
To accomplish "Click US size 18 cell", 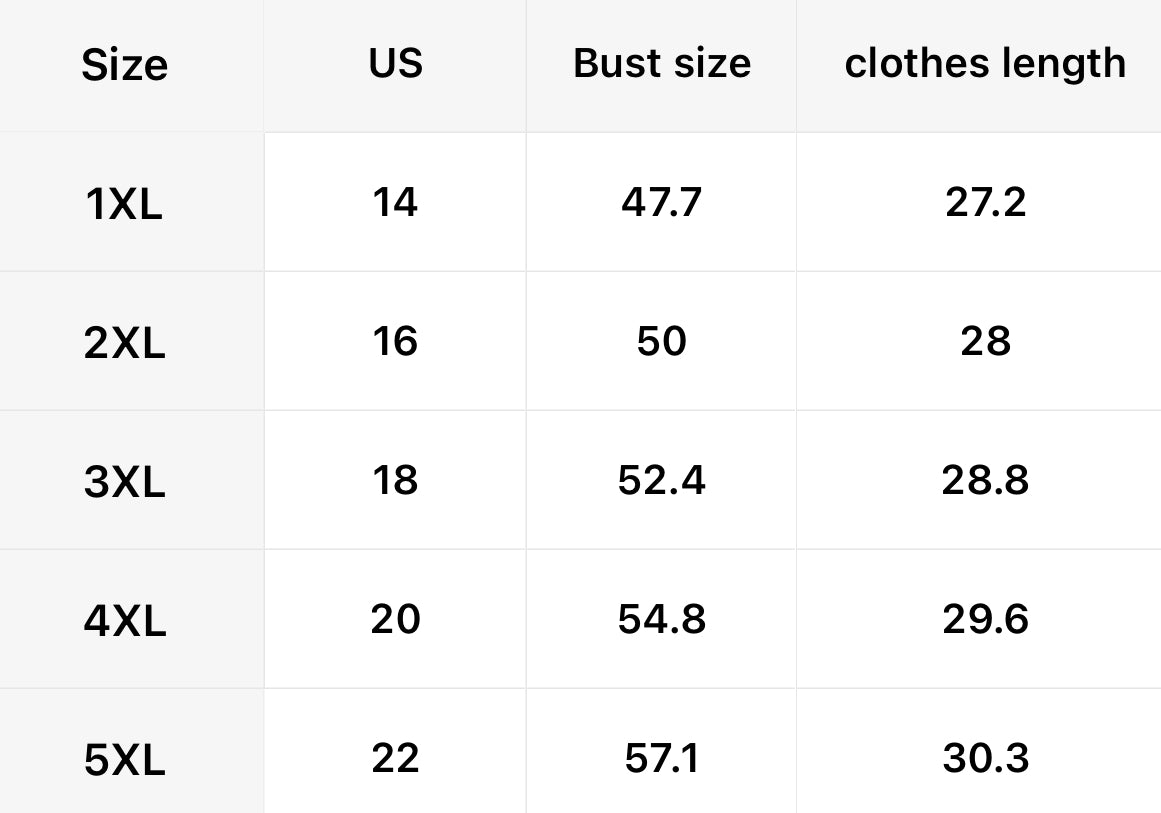I will 395,481.
